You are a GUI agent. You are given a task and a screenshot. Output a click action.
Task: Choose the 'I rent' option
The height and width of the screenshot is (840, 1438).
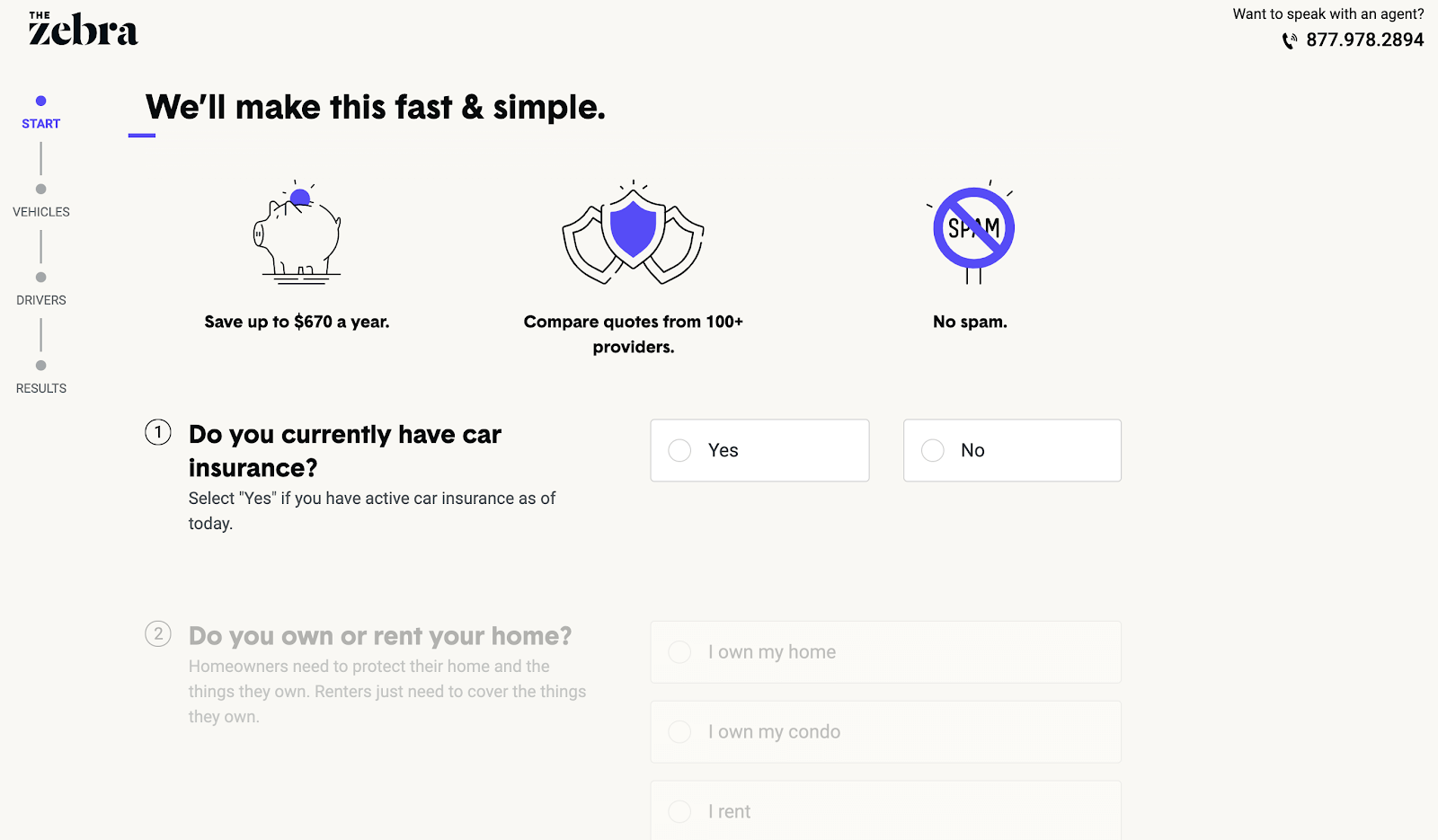(x=885, y=811)
